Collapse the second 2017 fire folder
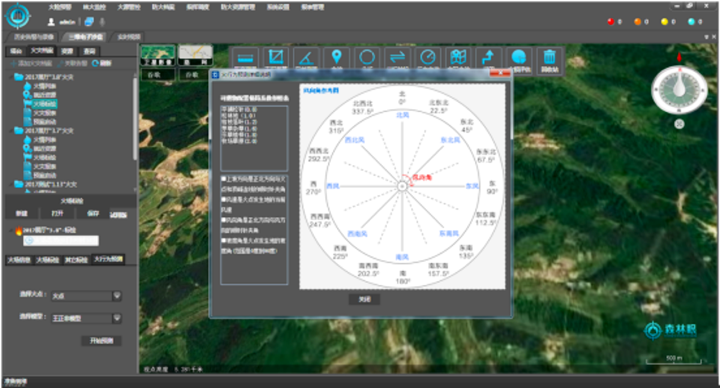Image resolution: width=720 pixels, height=388 pixels. click(x=11, y=130)
